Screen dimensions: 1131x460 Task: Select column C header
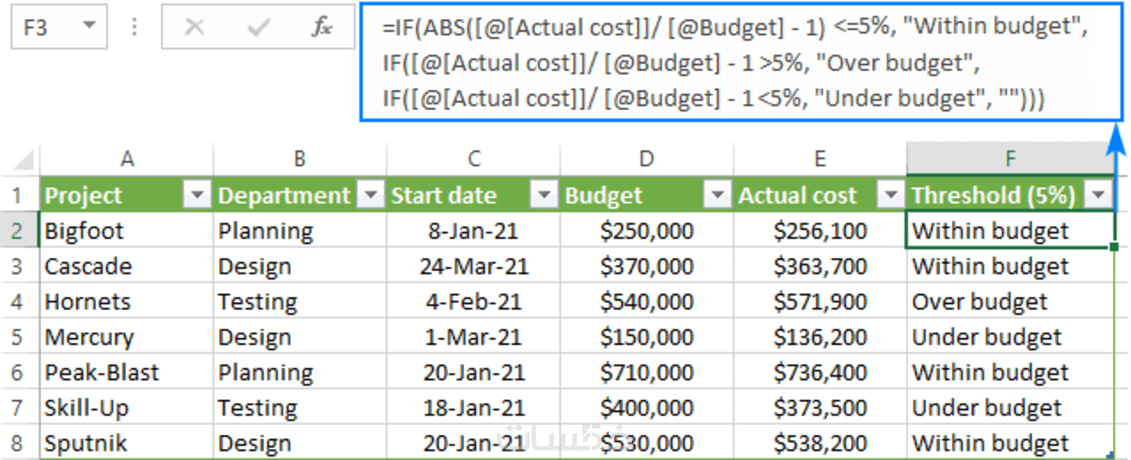coord(473,158)
